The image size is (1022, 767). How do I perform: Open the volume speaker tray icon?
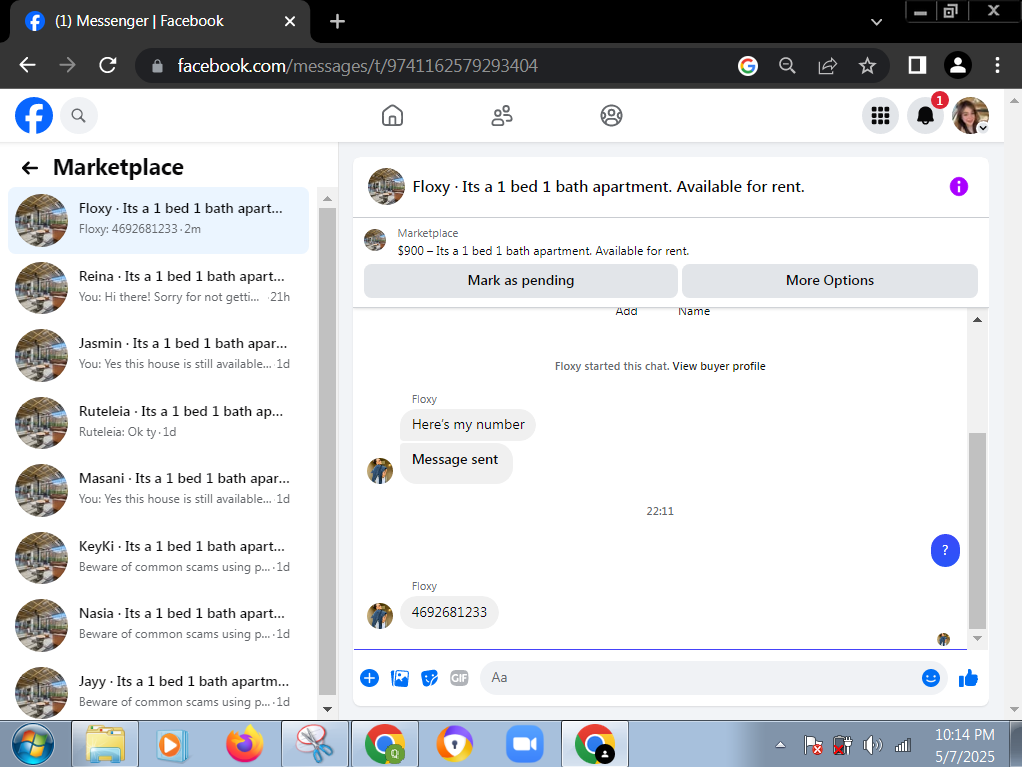872,745
